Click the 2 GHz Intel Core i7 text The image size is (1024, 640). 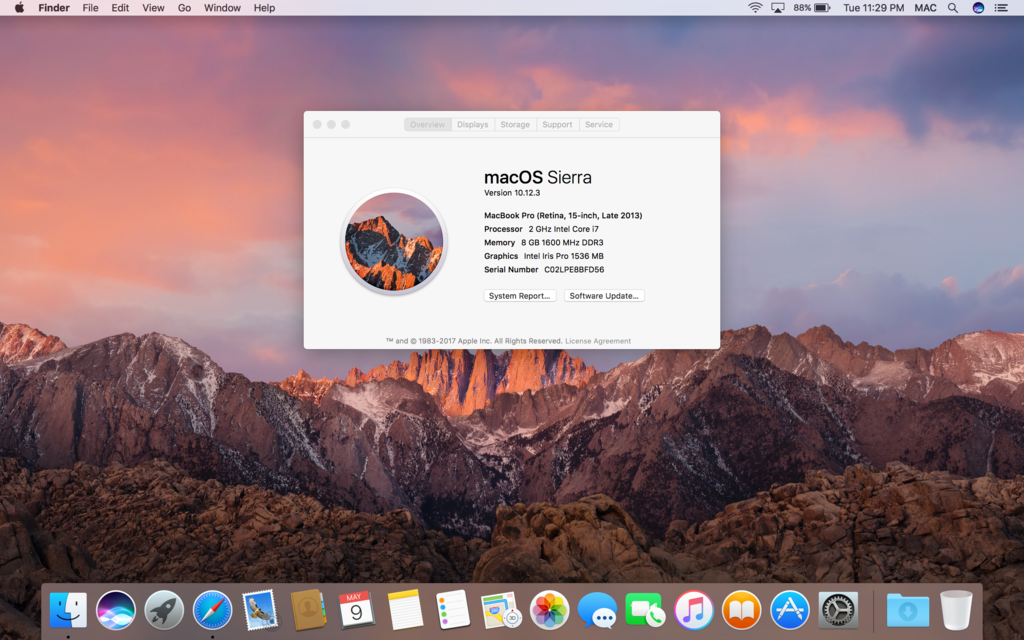(564, 229)
